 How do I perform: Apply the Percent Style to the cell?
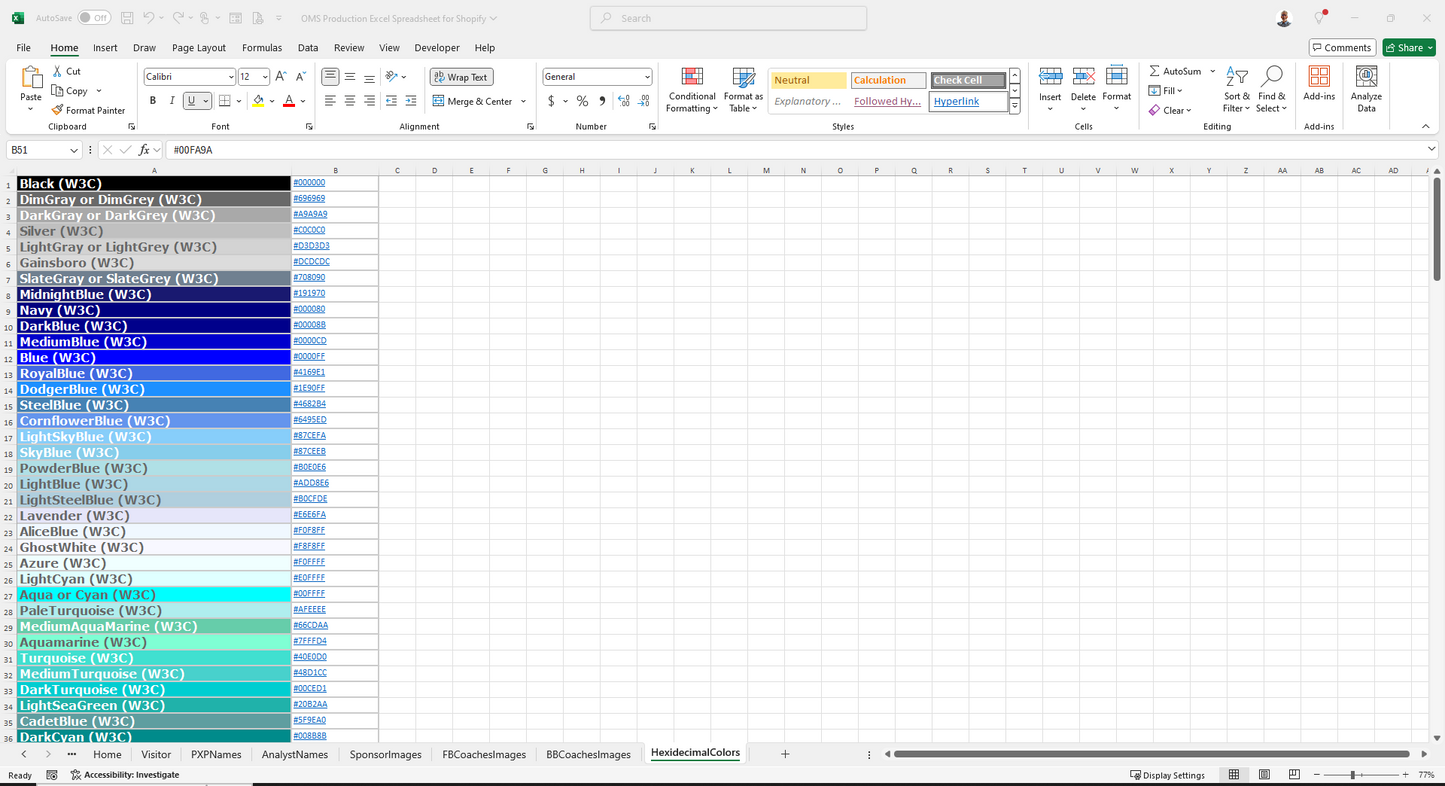click(x=581, y=100)
